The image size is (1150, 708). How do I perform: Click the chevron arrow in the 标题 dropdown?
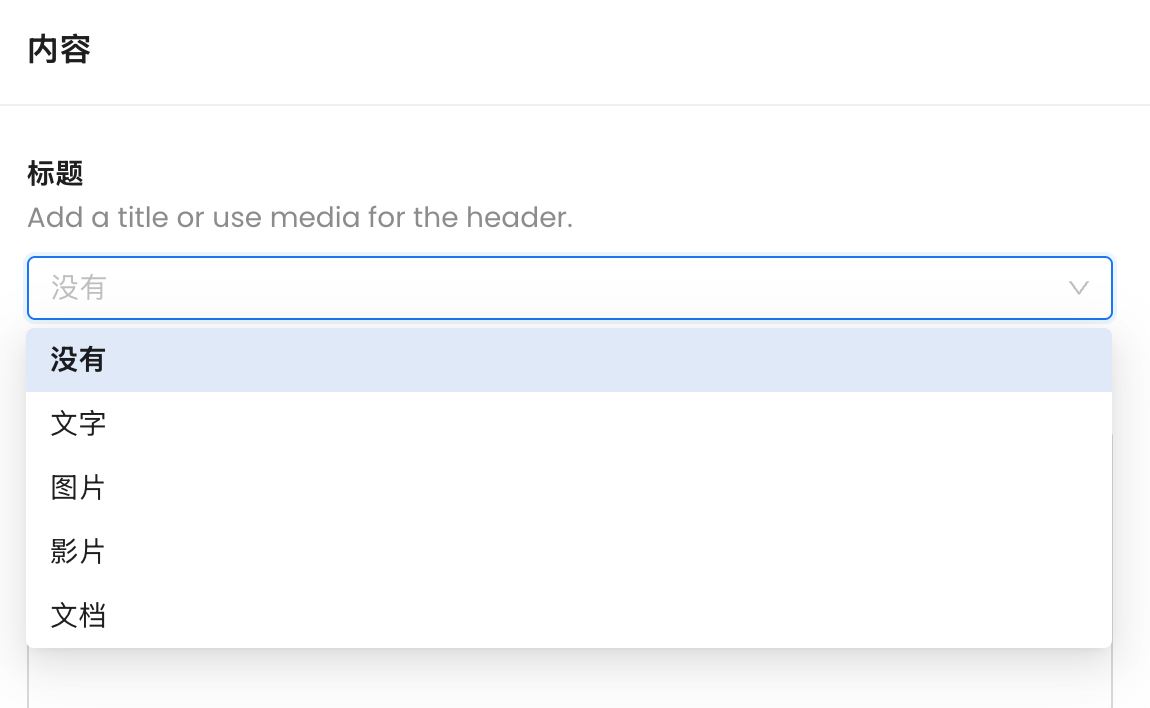[1078, 288]
